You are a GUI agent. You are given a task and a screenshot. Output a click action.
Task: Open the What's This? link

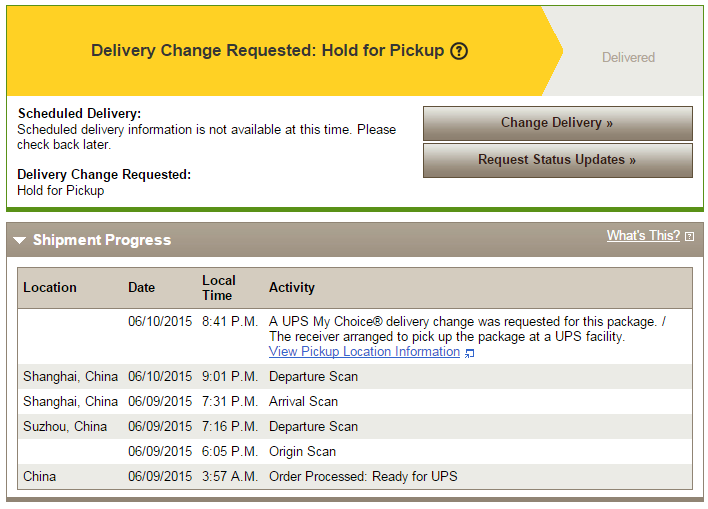643,236
